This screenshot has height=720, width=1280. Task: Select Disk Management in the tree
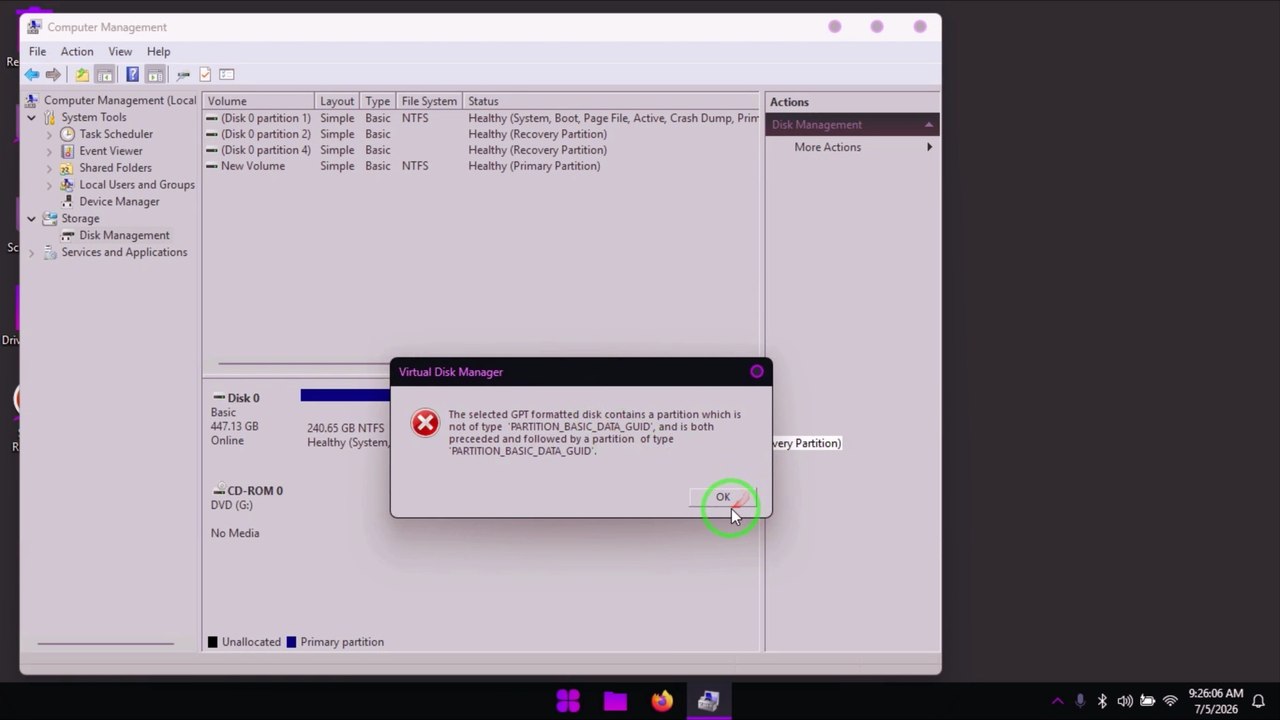coord(124,235)
